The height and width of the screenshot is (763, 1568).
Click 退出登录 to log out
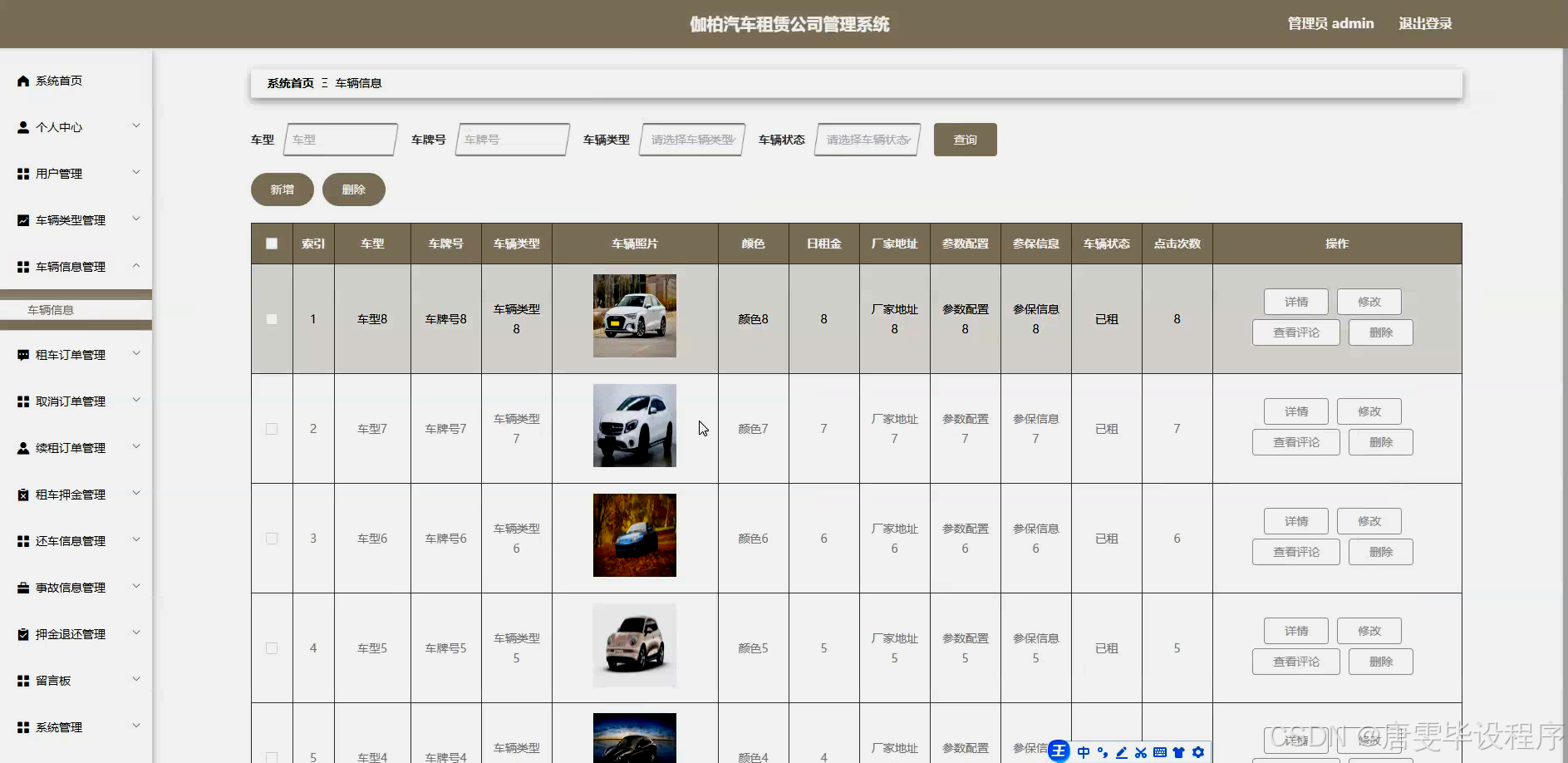(1425, 23)
